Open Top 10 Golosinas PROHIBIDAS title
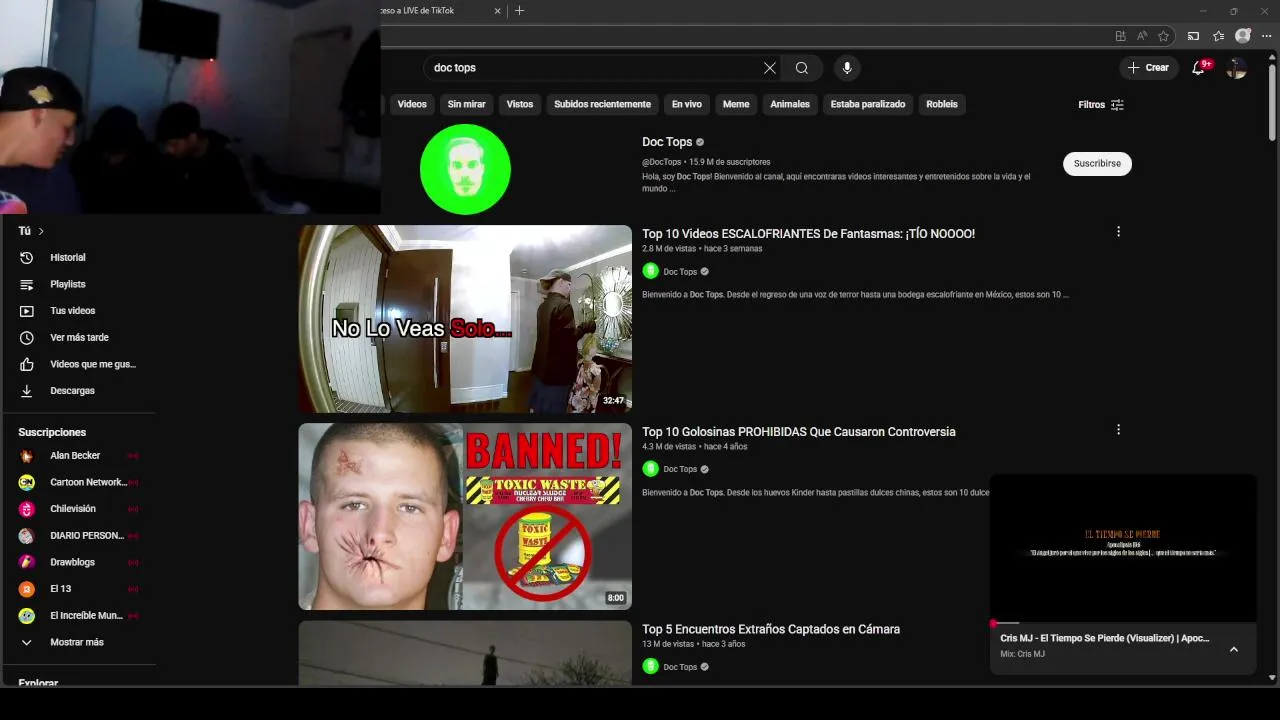Viewport: 1280px width, 720px height. 799,432
